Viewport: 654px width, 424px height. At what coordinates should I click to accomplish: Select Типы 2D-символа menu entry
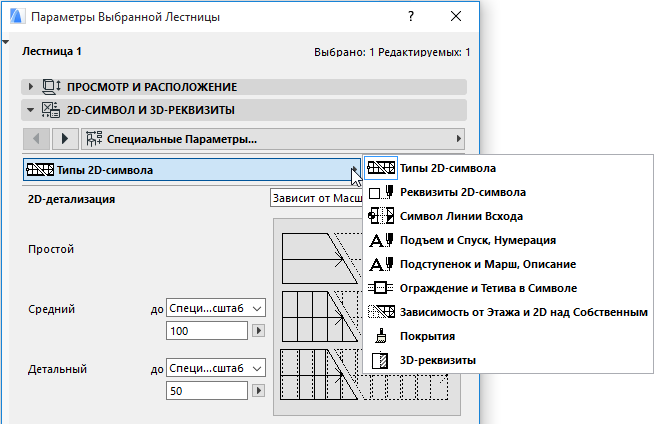coord(447,168)
